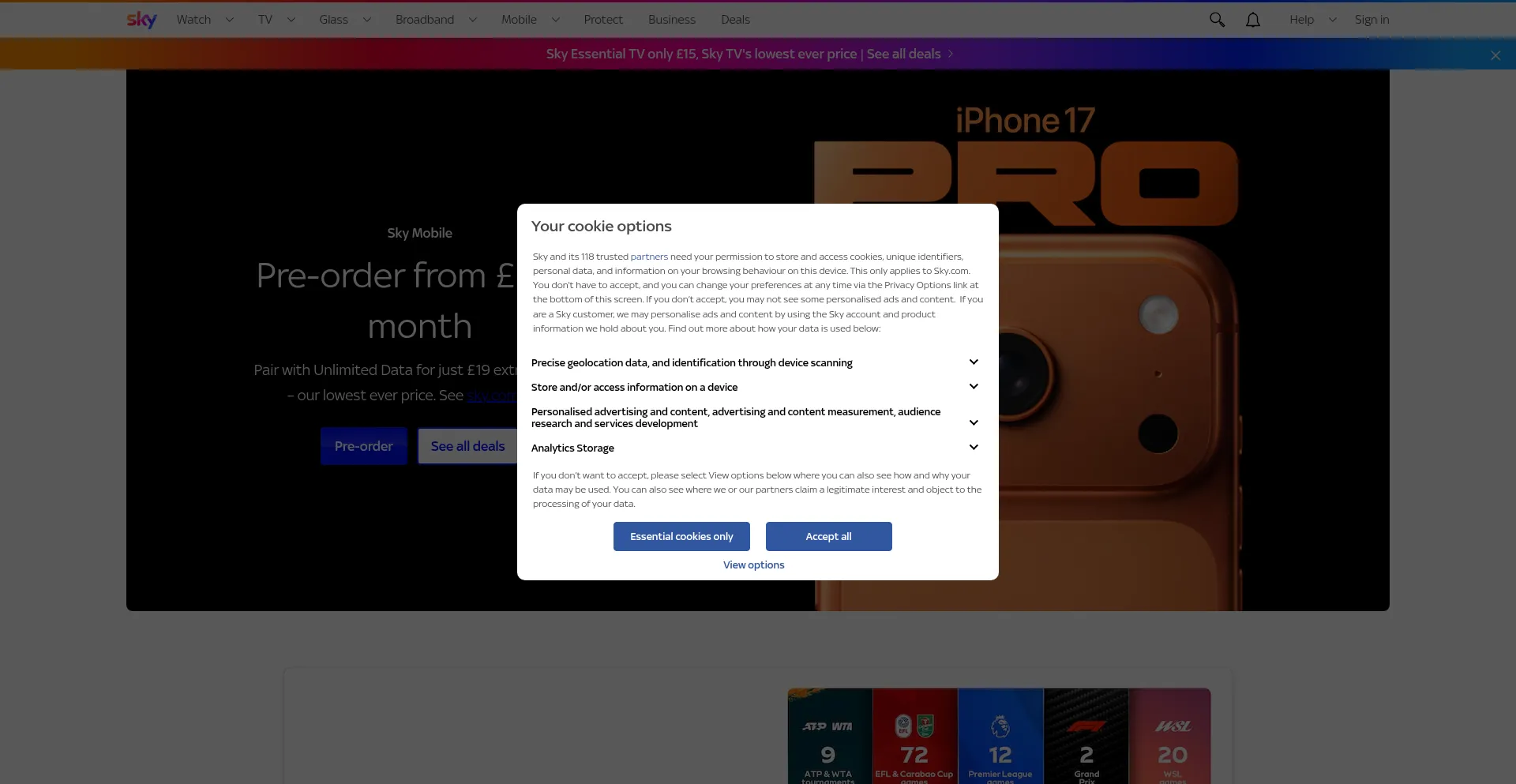Select the Grand Prix tile

point(1086,736)
